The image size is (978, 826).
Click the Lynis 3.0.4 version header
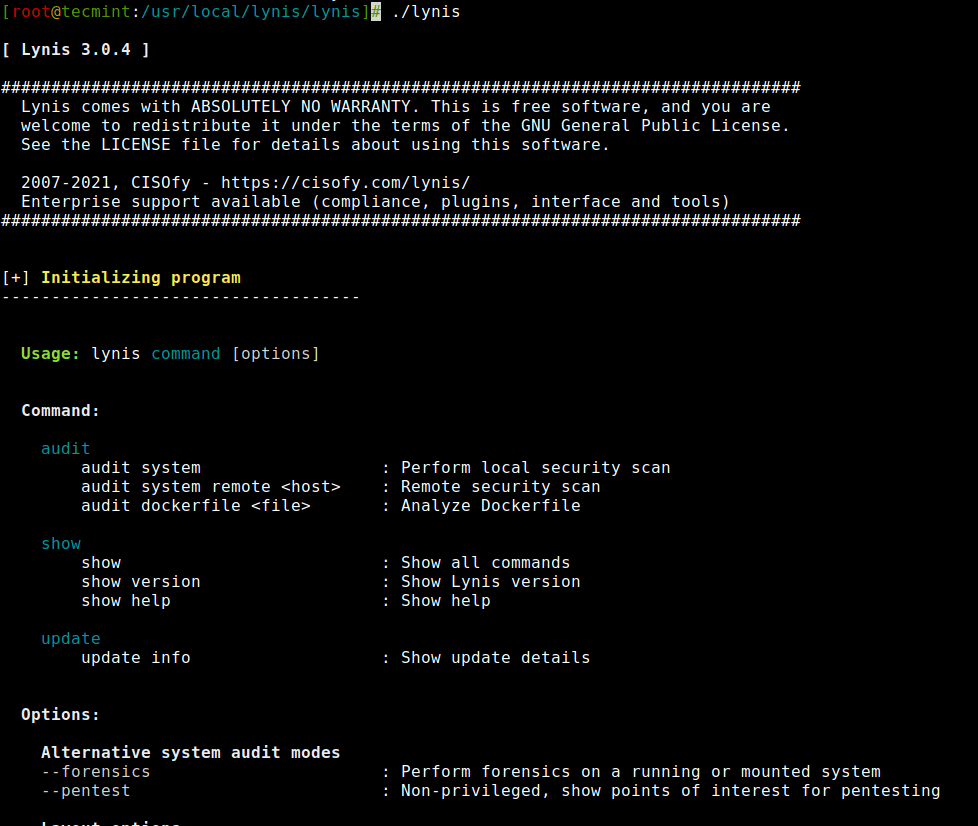click(76, 50)
